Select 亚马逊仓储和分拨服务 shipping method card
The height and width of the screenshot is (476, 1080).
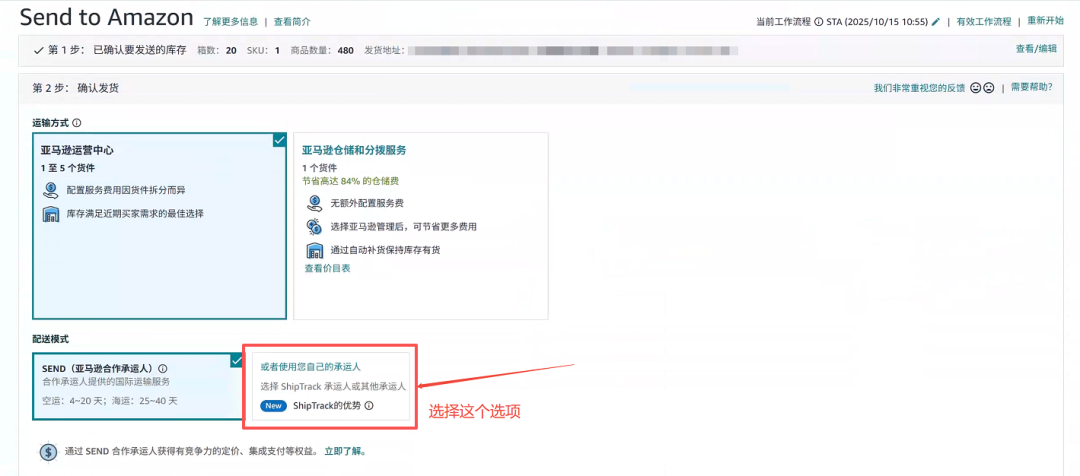(421, 226)
